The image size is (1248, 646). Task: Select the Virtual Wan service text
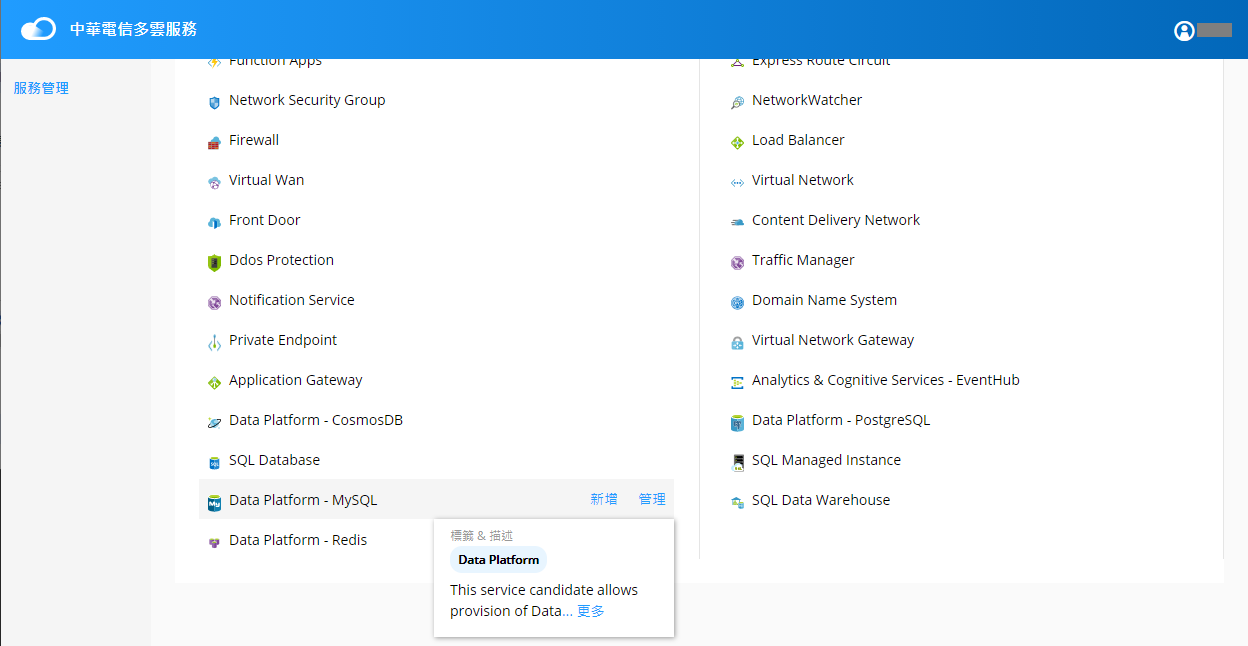267,180
